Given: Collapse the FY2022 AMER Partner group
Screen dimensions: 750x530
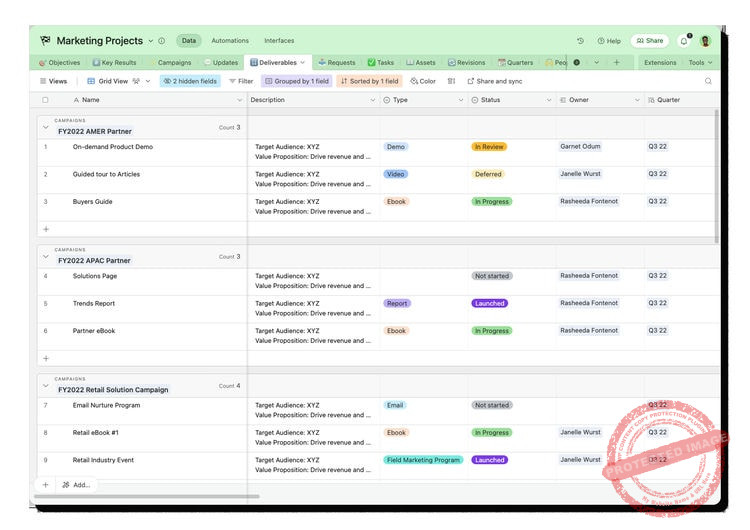Looking at the screenshot, I should [45, 128].
